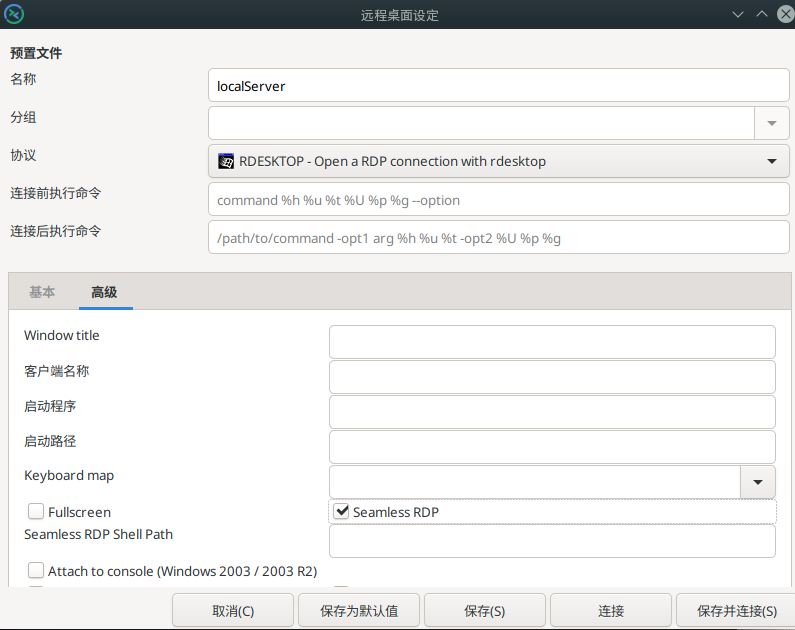795x630 pixels.
Task: Tick Attach to console checkbox
Action: (x=36, y=570)
